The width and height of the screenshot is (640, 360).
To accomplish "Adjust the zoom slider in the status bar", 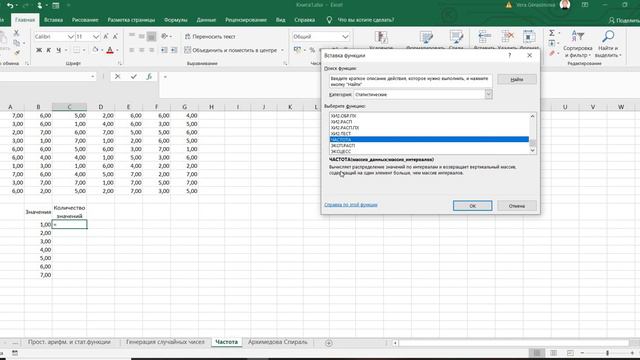I will click(x=607, y=353).
